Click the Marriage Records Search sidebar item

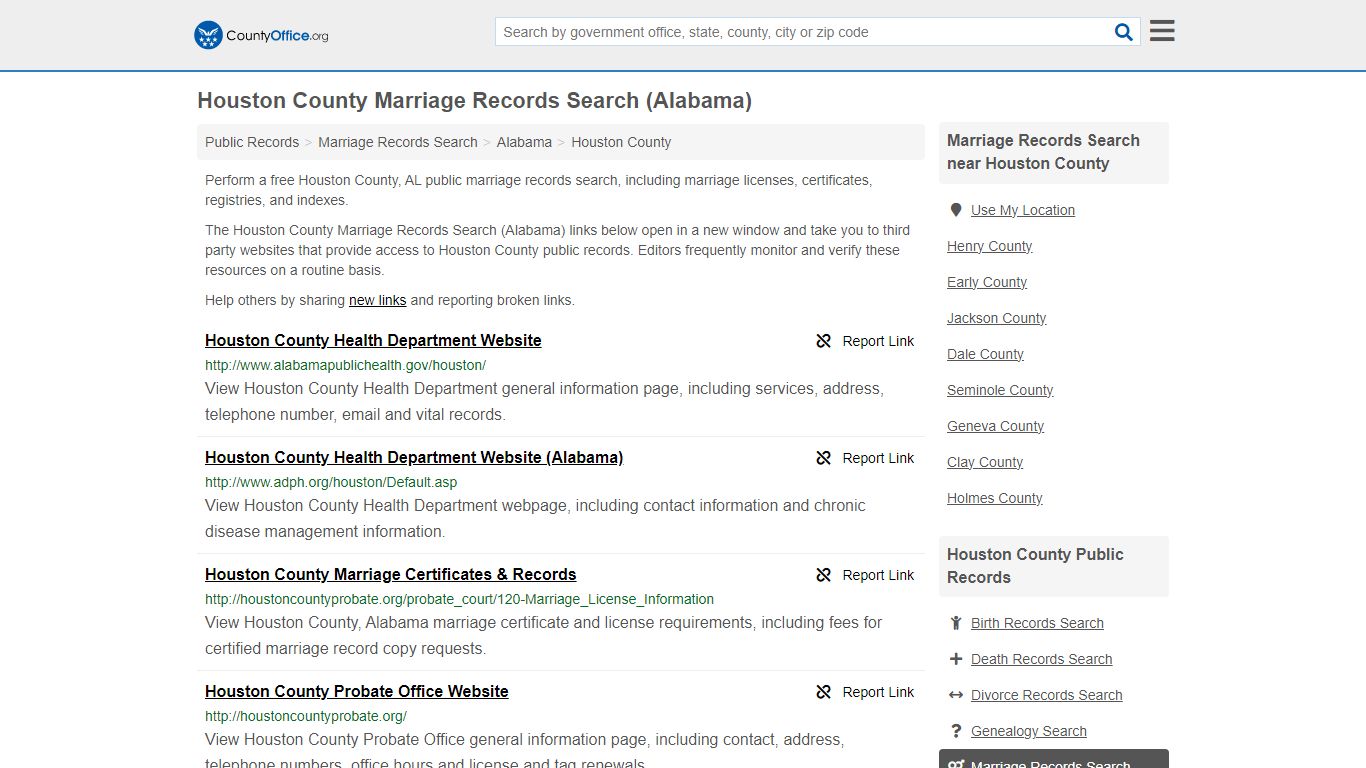(1054, 759)
